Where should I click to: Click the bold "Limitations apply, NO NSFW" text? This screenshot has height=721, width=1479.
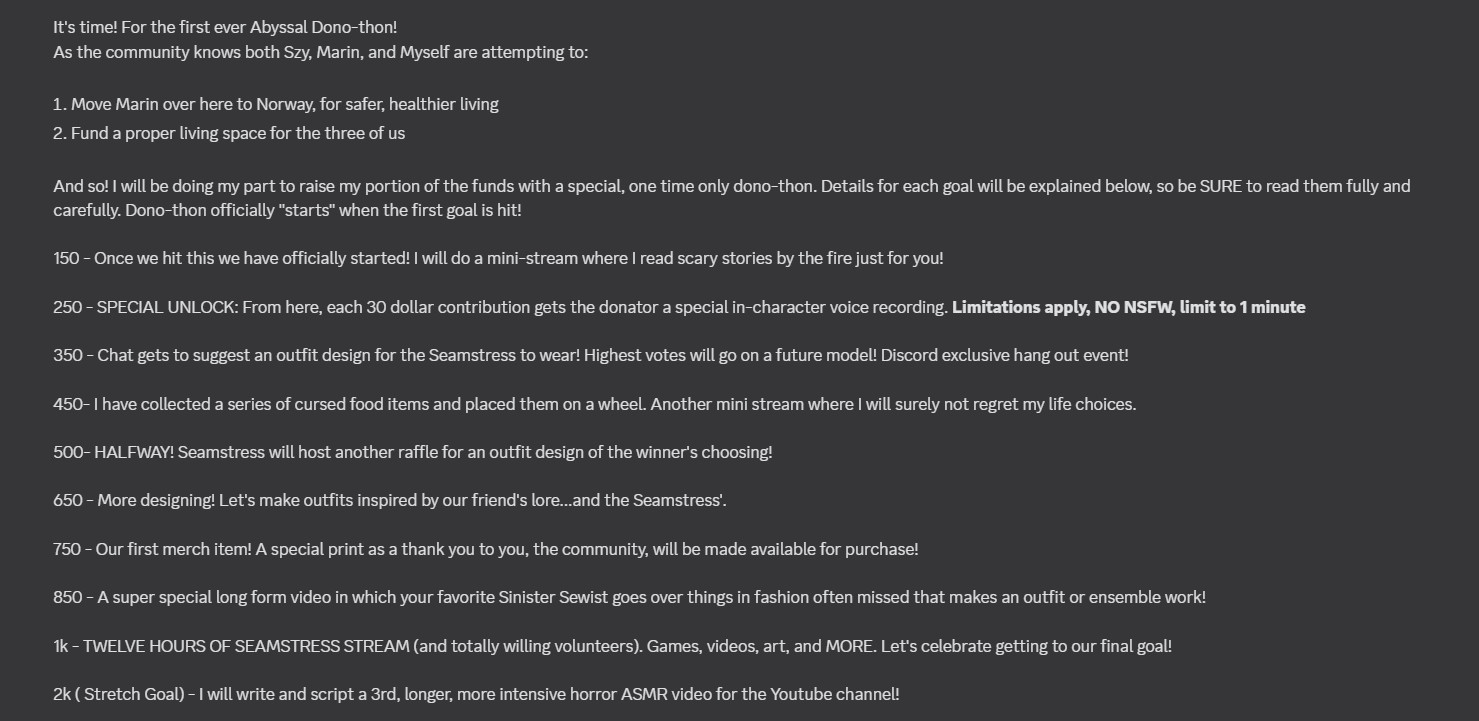1062,307
